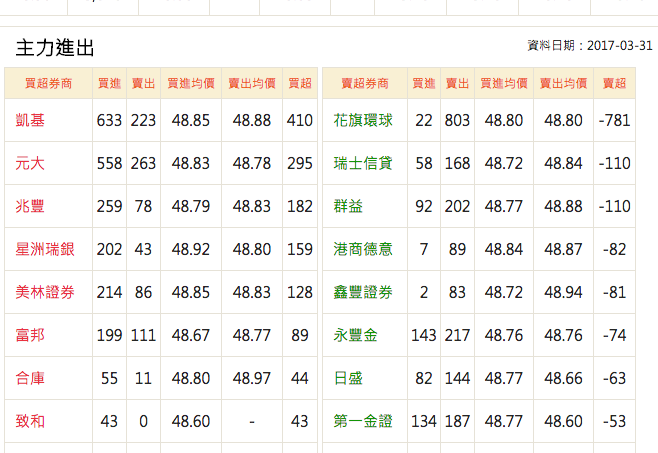Open broker link 花旗環球

coord(363,120)
